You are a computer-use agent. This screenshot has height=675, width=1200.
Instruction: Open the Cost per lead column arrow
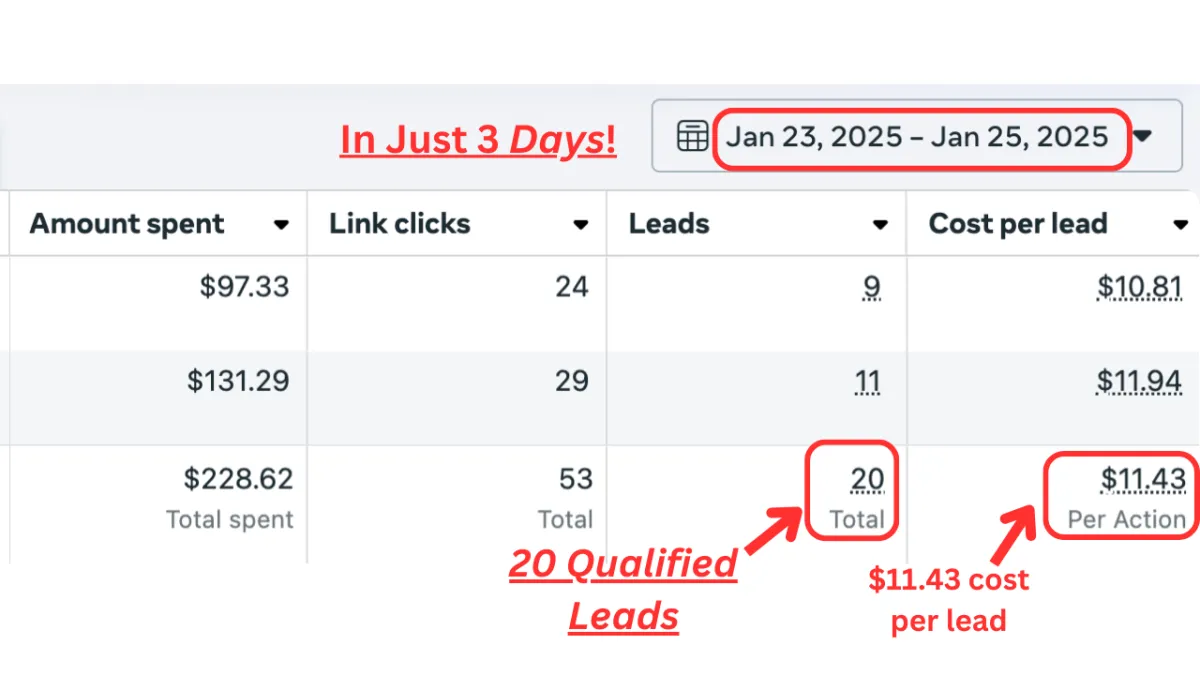coord(1181,225)
